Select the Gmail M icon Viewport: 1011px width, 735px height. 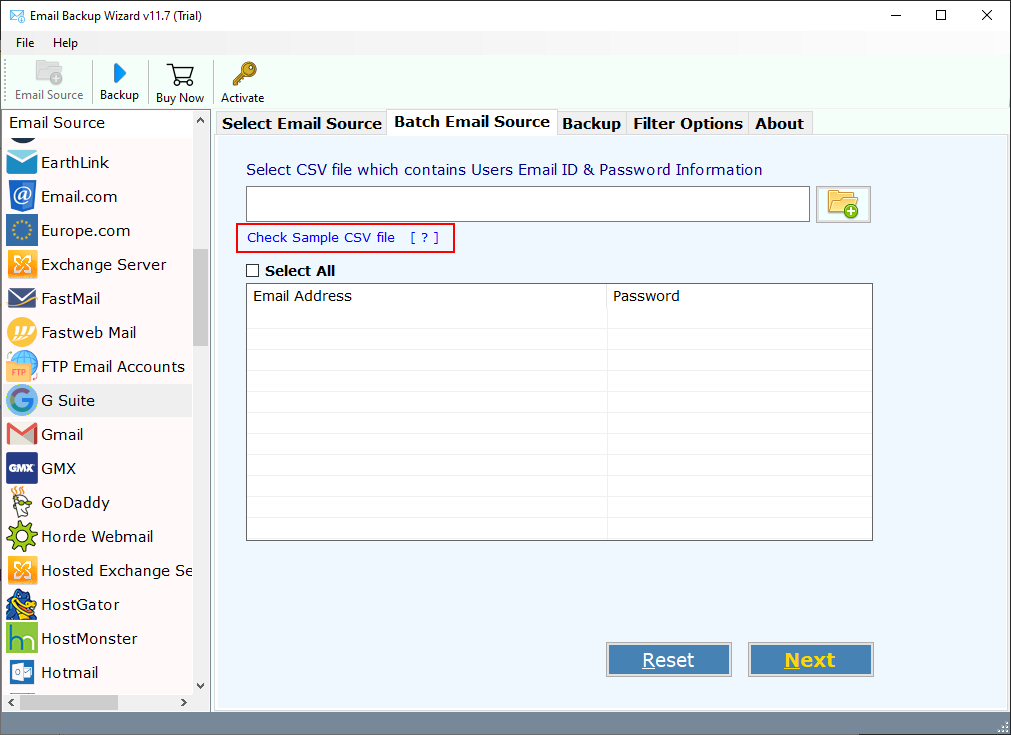point(22,435)
